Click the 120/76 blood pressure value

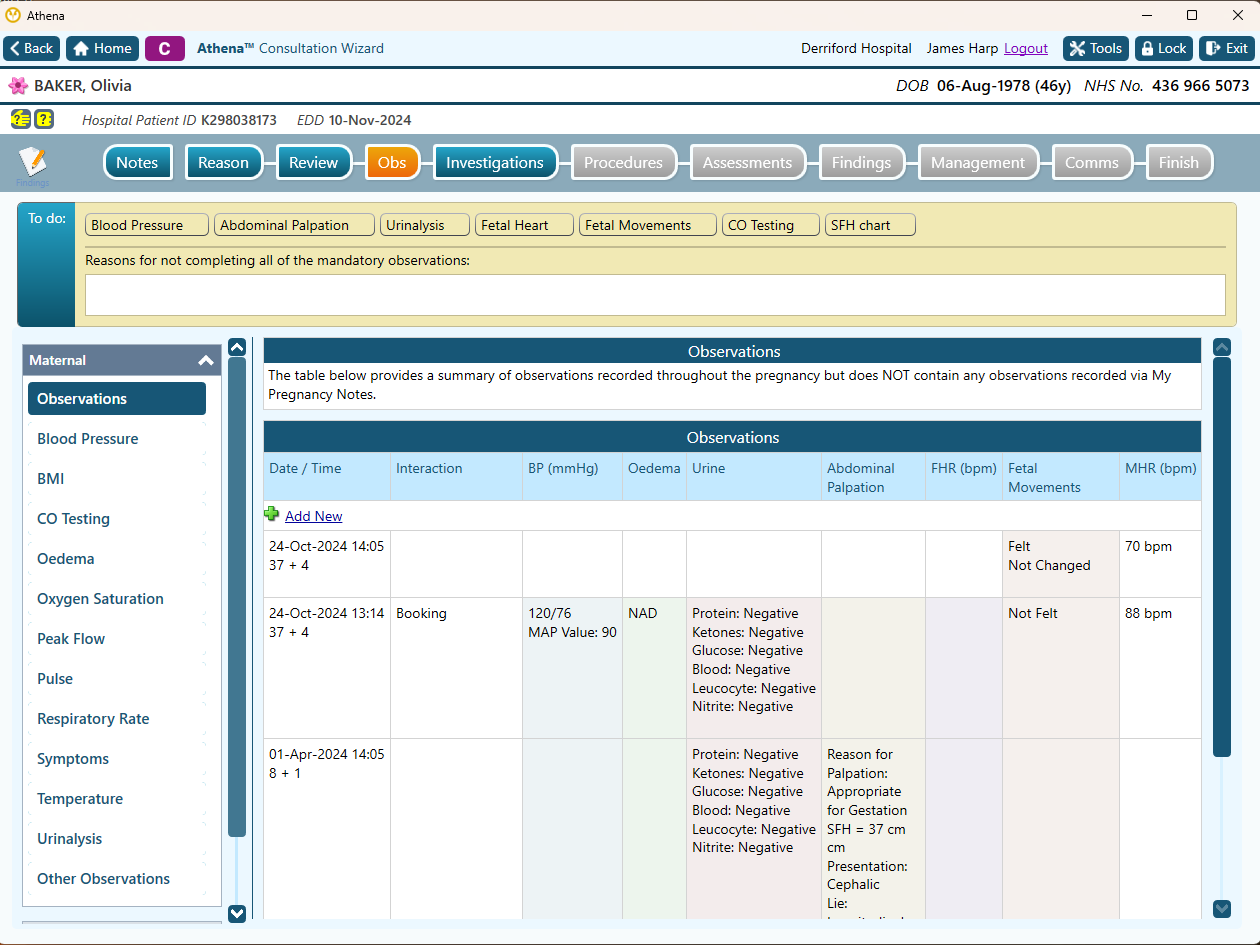[x=552, y=613]
